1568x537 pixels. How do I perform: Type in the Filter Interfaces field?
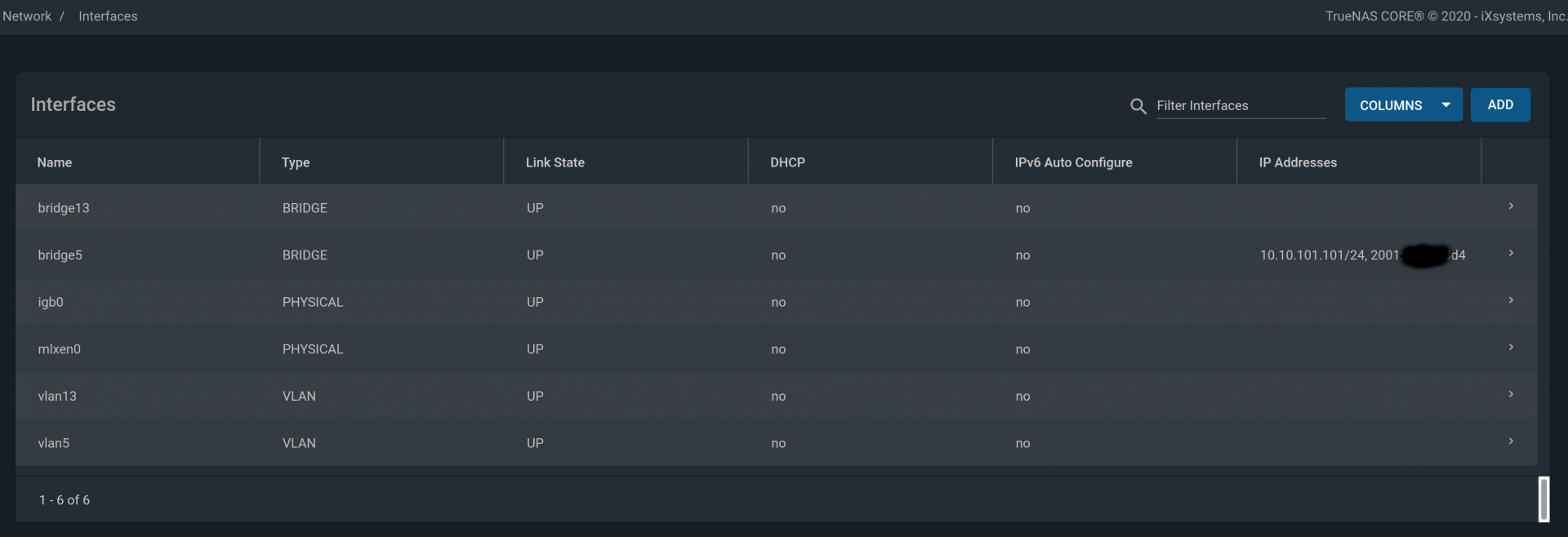click(x=1240, y=106)
